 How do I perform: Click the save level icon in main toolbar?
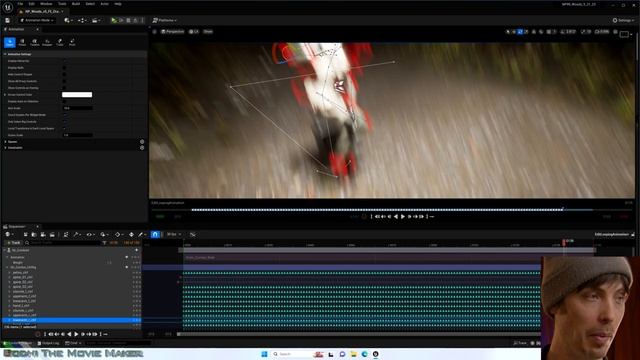[x=7, y=20]
